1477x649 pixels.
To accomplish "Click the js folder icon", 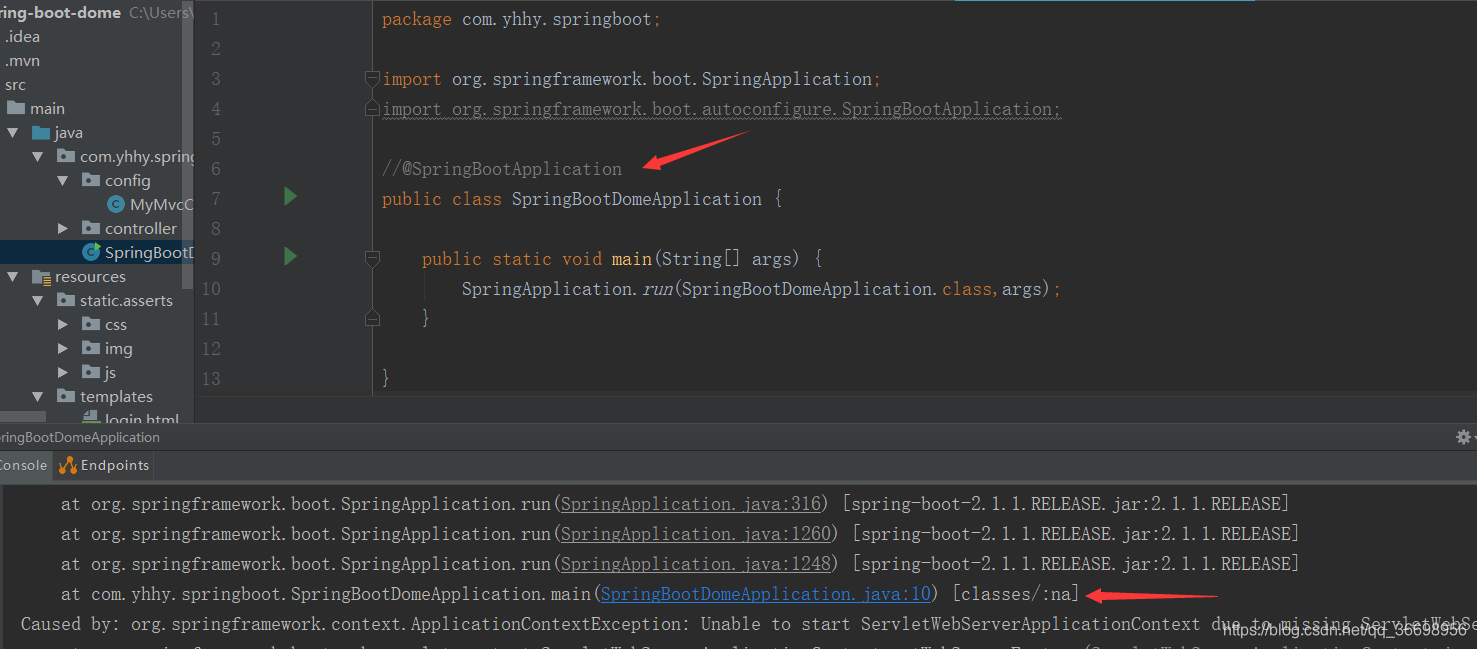I will 91,372.
